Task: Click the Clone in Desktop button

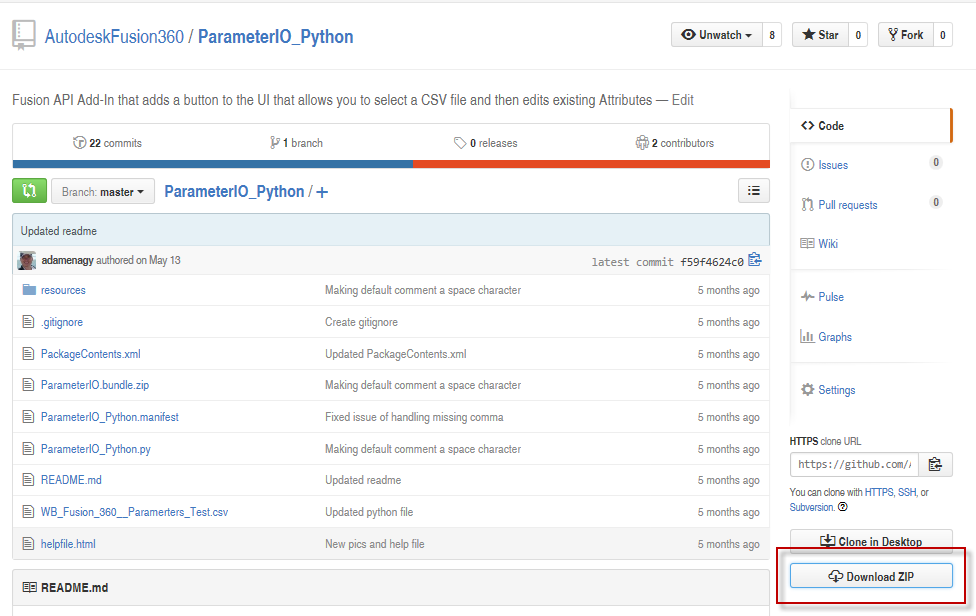Action: coord(870,541)
